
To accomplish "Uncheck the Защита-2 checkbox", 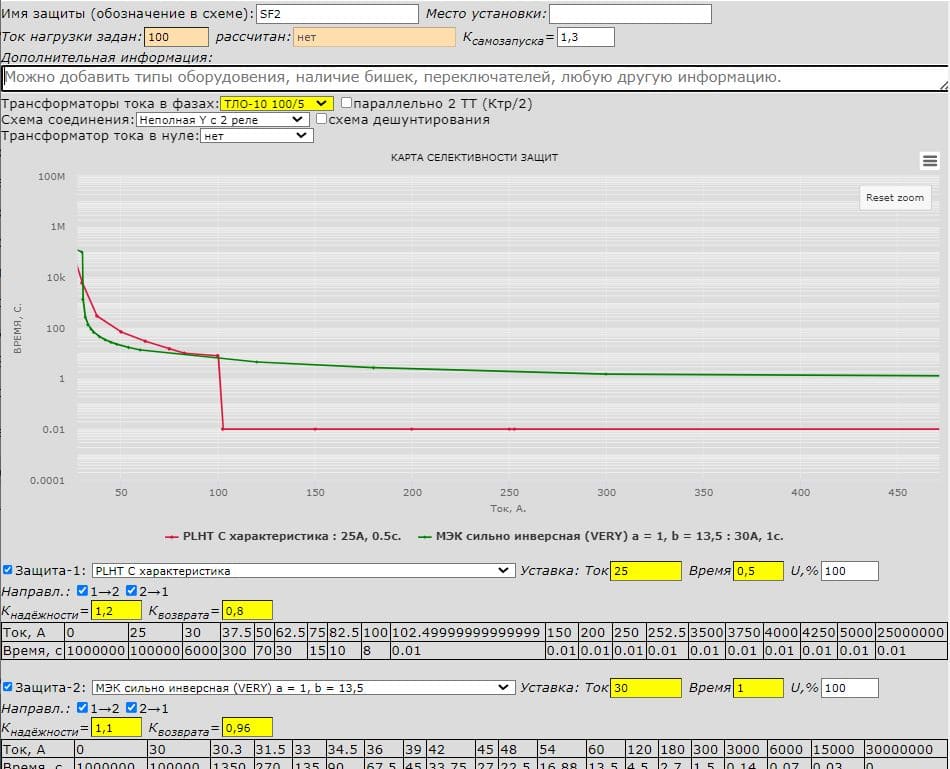I will (9, 688).
